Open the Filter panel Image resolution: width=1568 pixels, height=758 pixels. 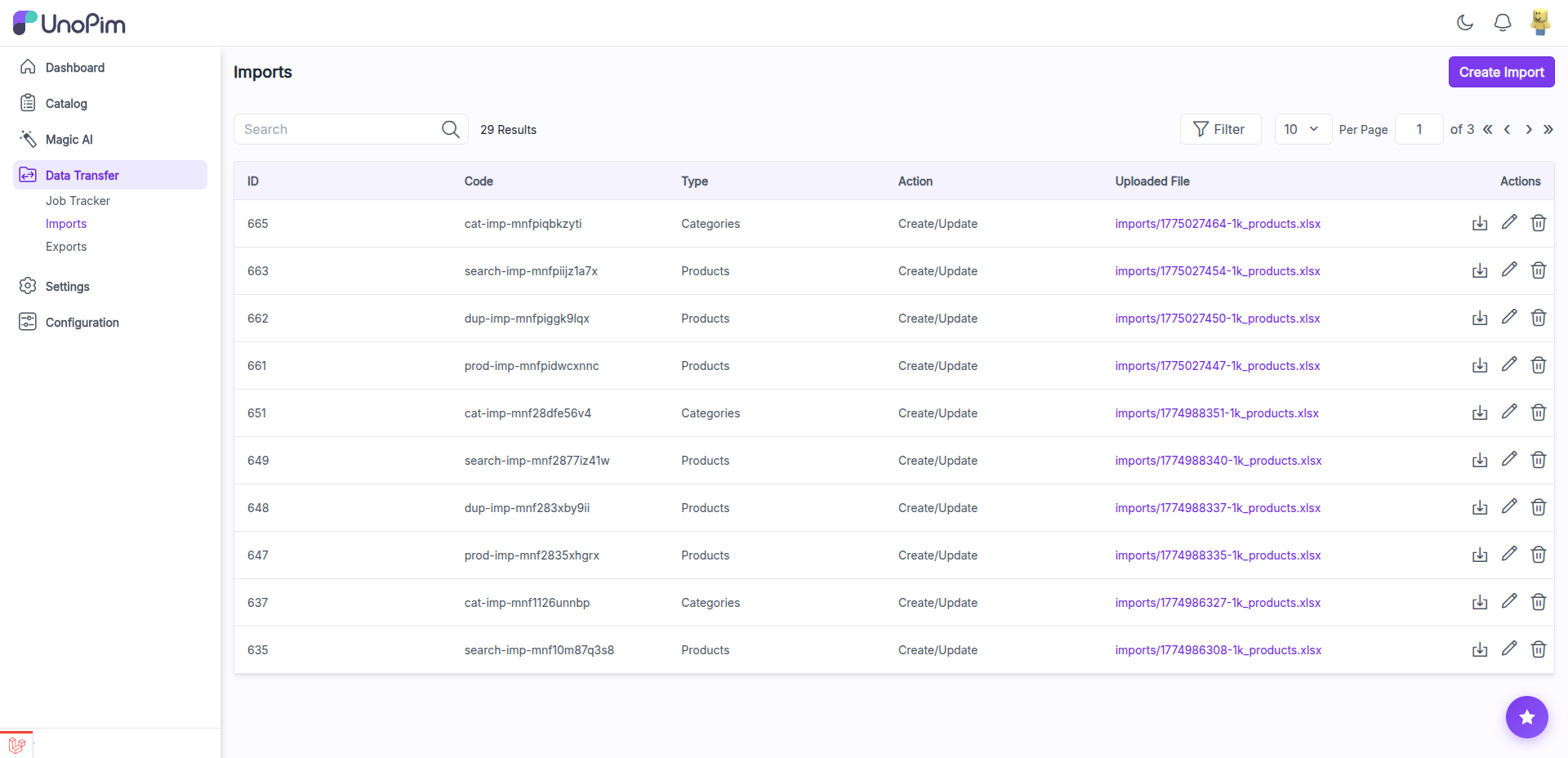coord(1220,129)
